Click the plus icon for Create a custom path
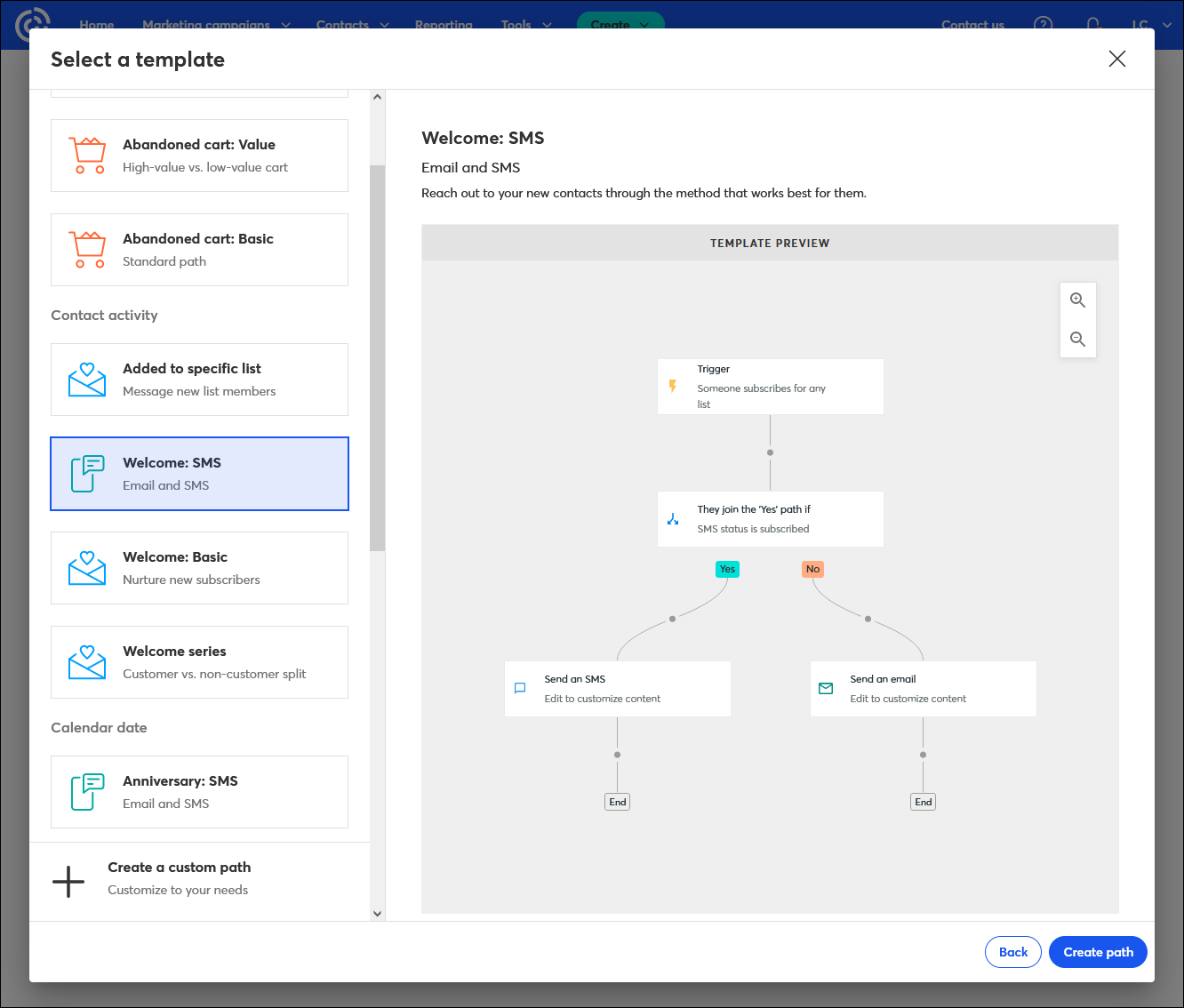1184x1008 pixels. tap(68, 881)
